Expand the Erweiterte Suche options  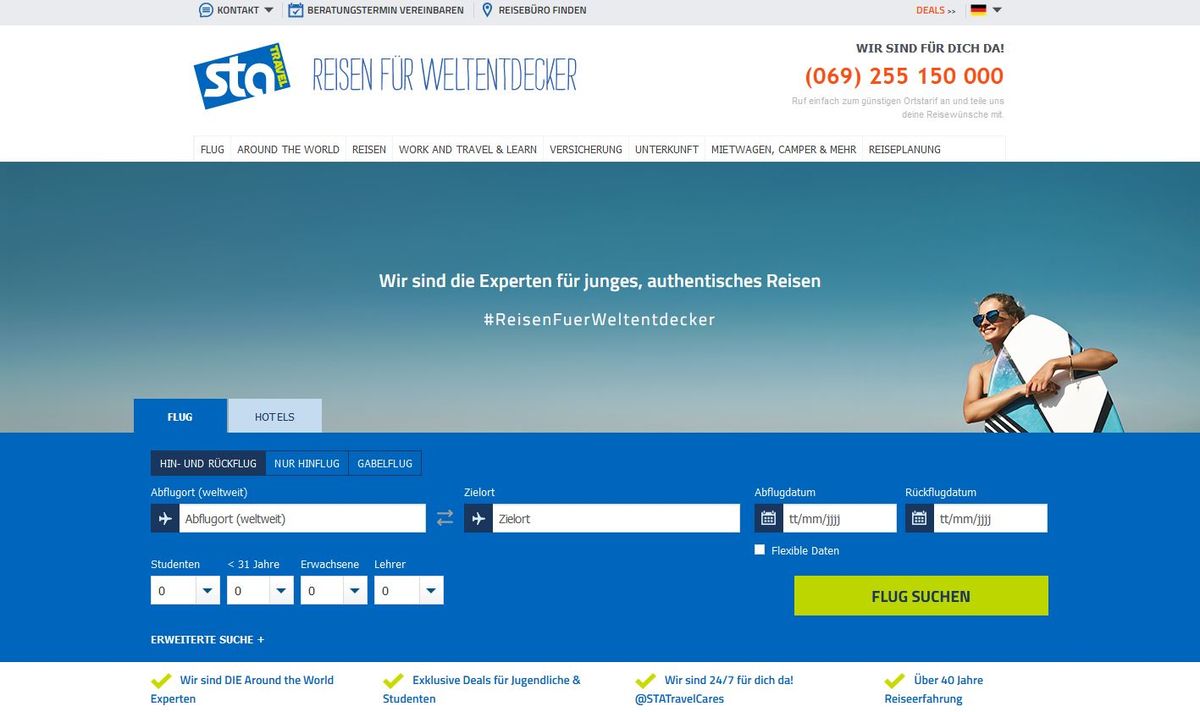[208, 639]
